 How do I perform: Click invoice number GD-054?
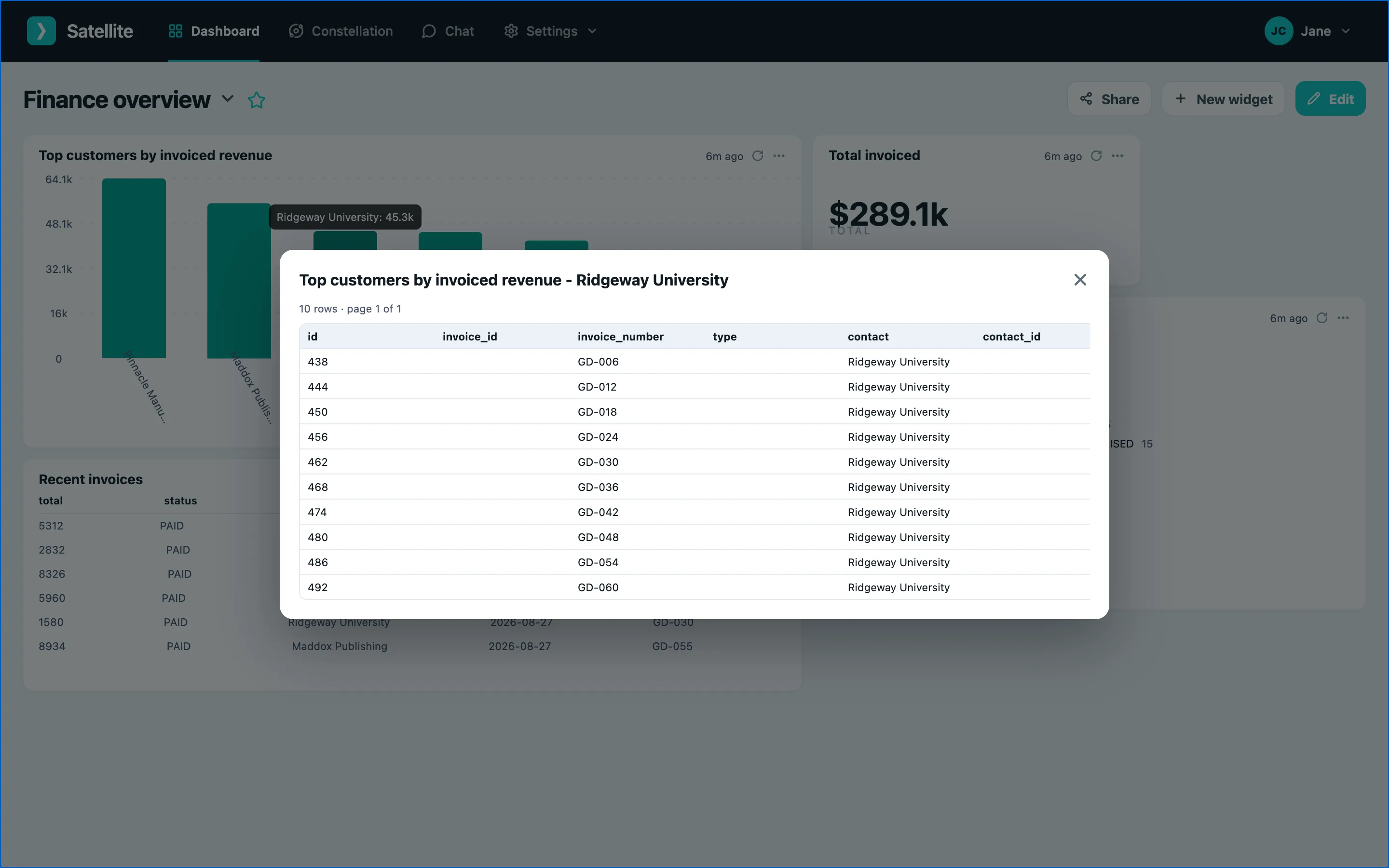(598, 563)
